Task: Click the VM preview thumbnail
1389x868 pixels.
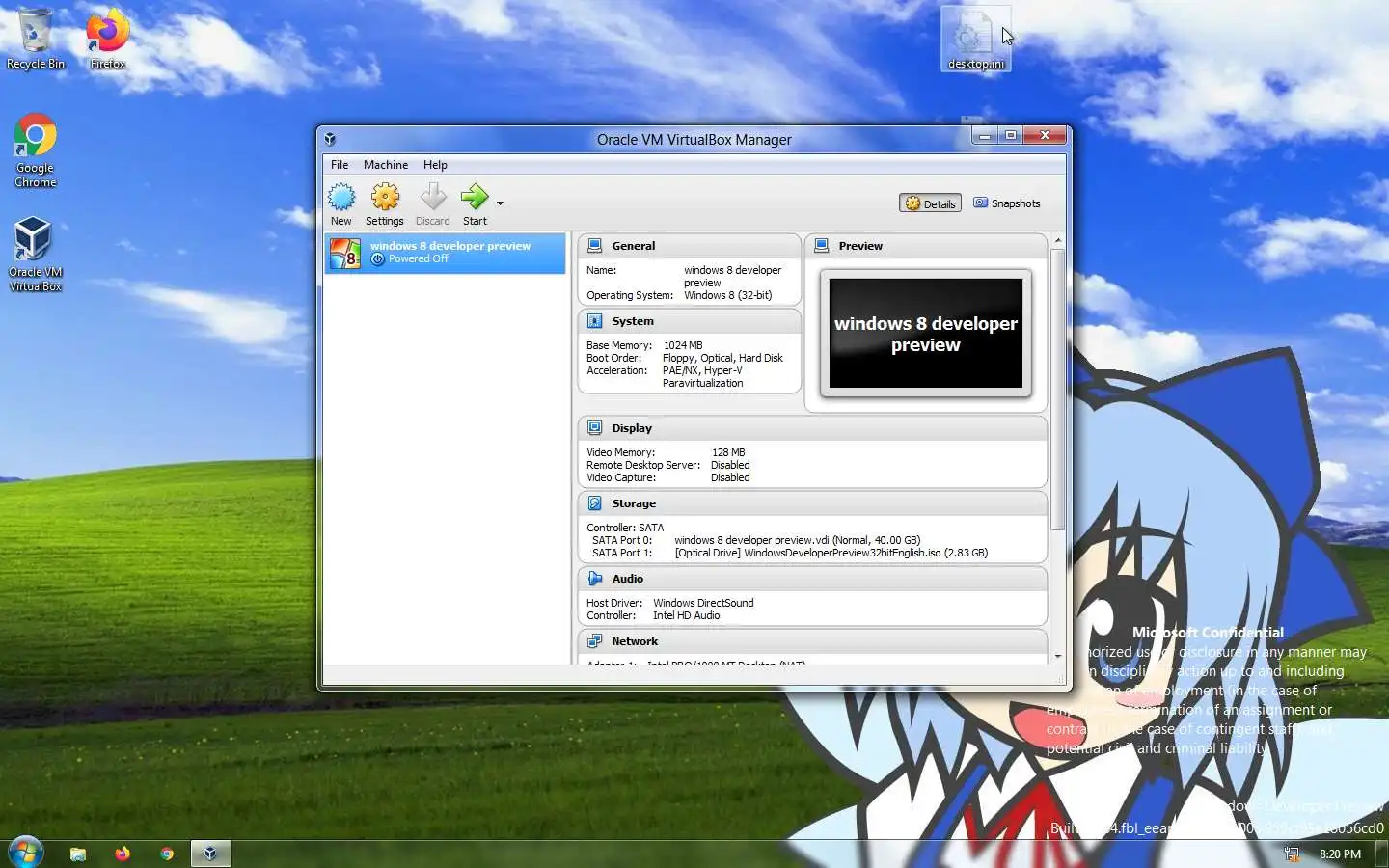Action: (926, 334)
